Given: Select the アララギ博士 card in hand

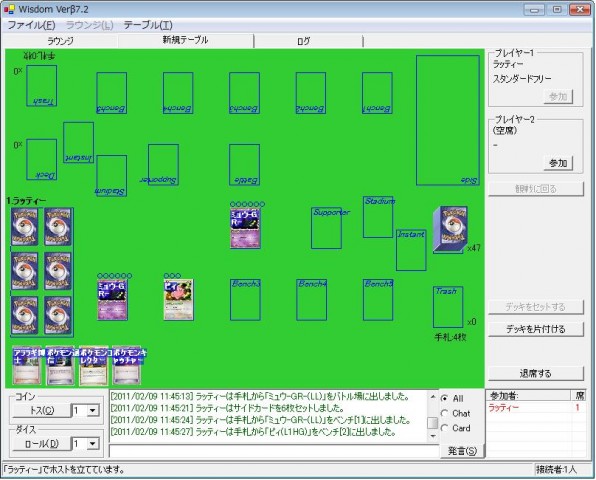Looking at the screenshot, I should 27,366.
